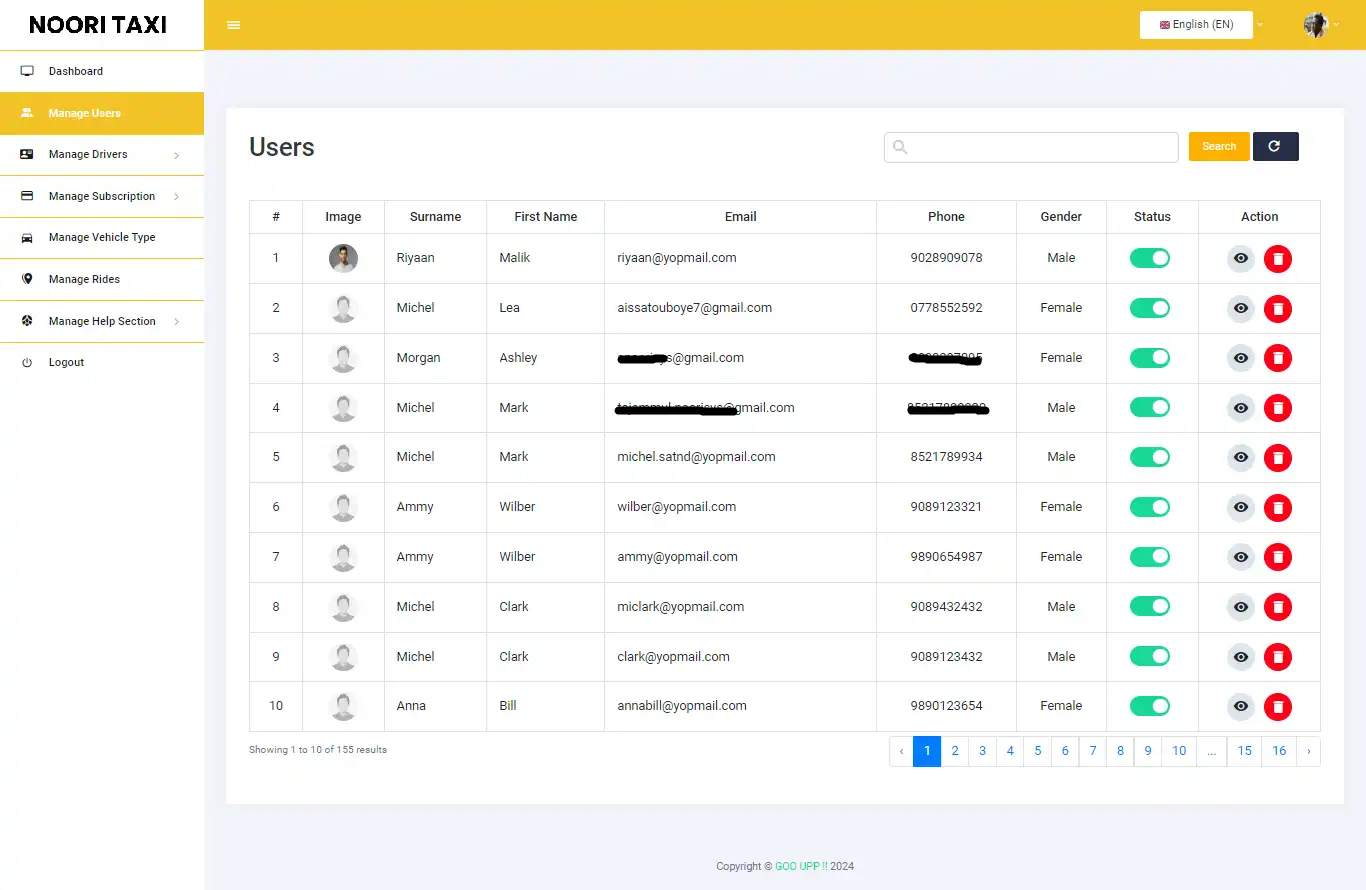Expand the Manage Drivers submenu

pyautogui.click(x=87, y=154)
